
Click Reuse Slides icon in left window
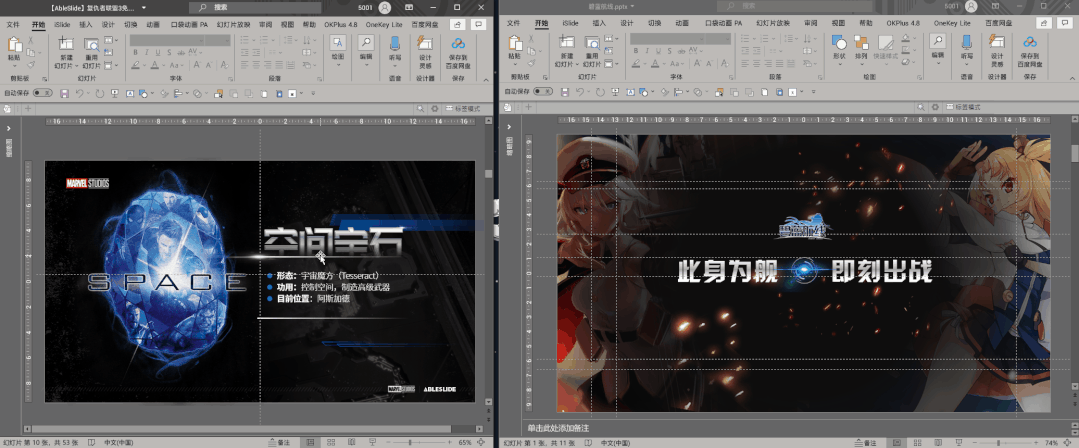click(92, 45)
